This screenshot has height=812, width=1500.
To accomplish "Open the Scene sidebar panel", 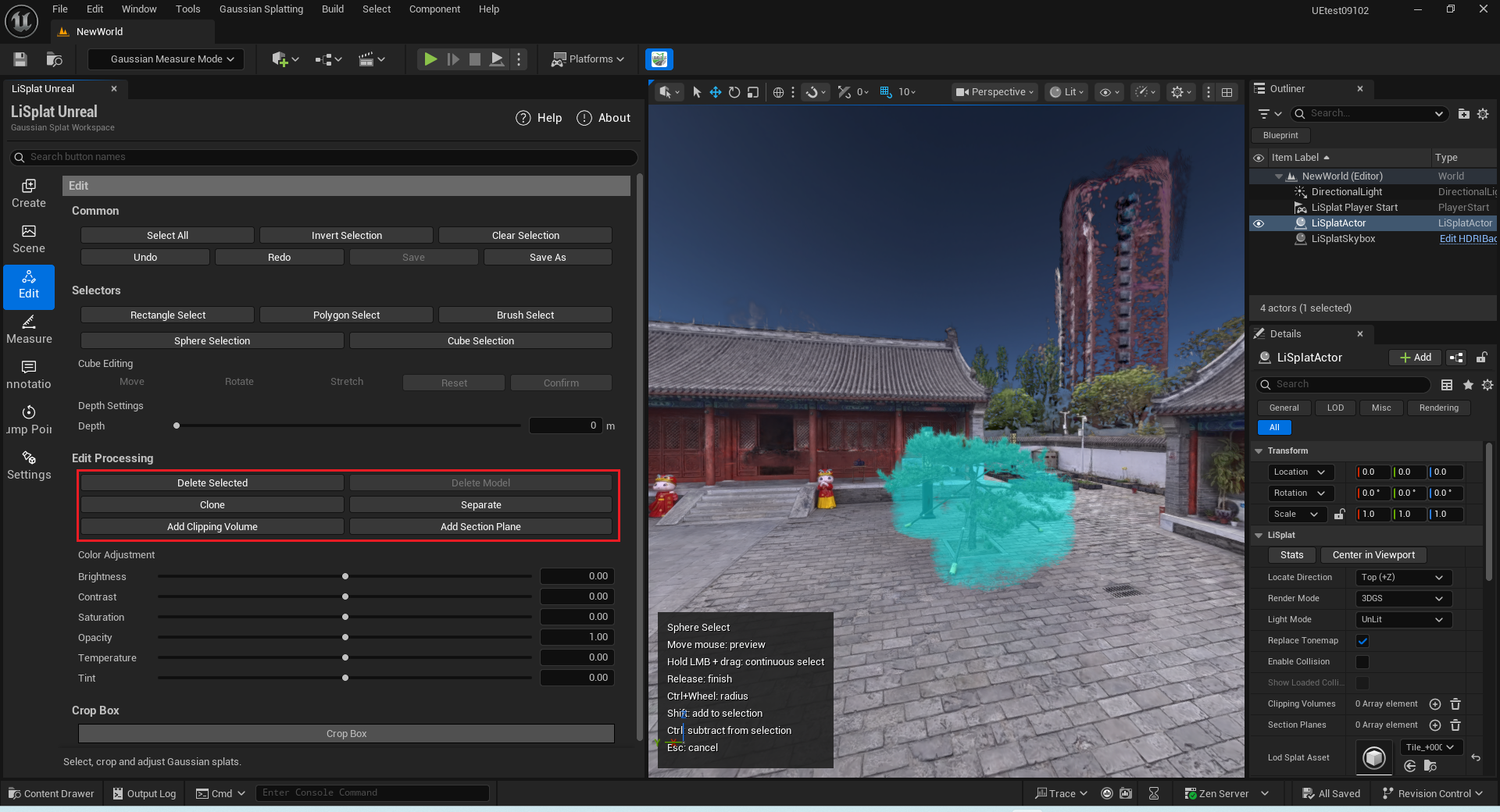I will click(29, 239).
